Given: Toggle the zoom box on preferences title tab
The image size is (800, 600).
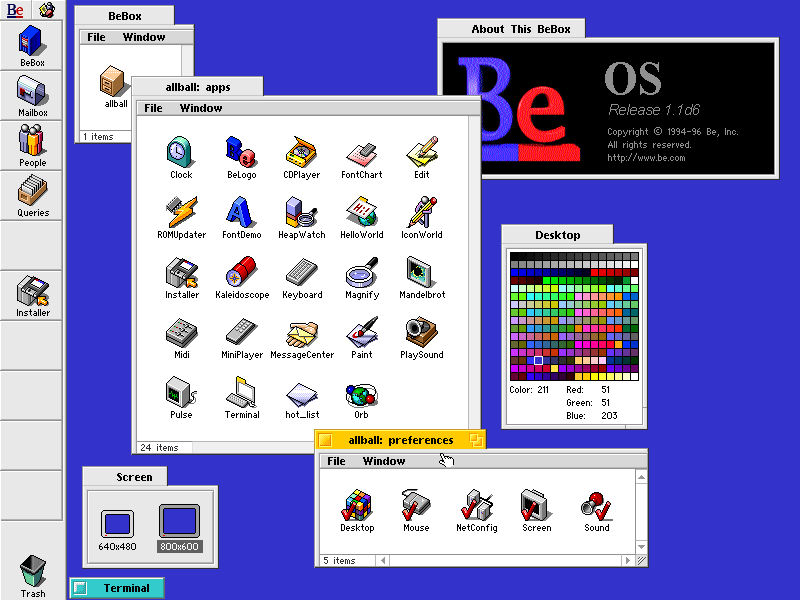Looking at the screenshot, I should pos(476,441).
